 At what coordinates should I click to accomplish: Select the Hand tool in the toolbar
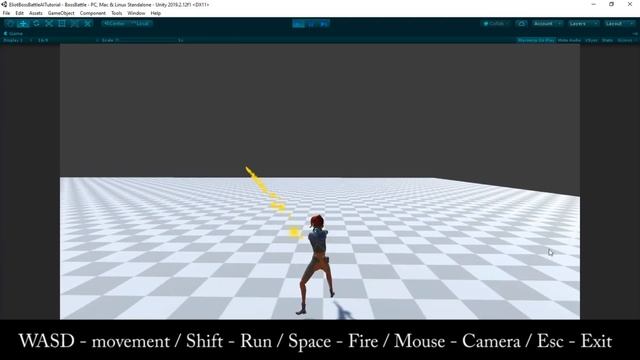10,24
